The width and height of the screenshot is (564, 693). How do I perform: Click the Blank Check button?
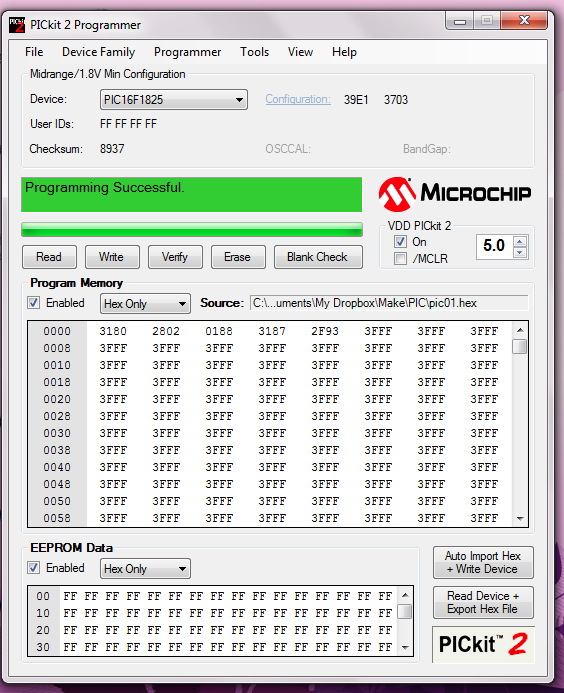318,257
